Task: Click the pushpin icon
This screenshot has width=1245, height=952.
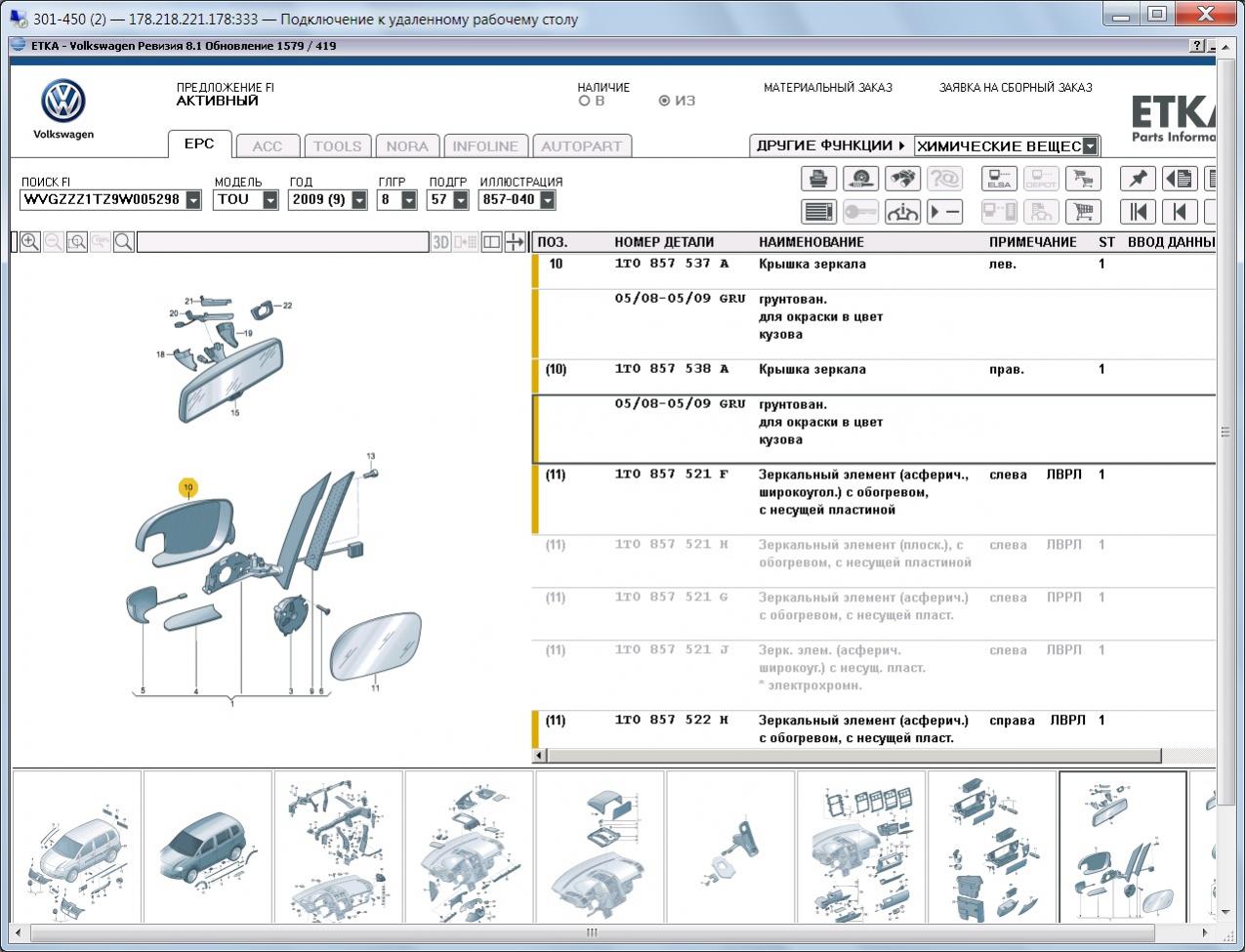Action: [1138, 179]
